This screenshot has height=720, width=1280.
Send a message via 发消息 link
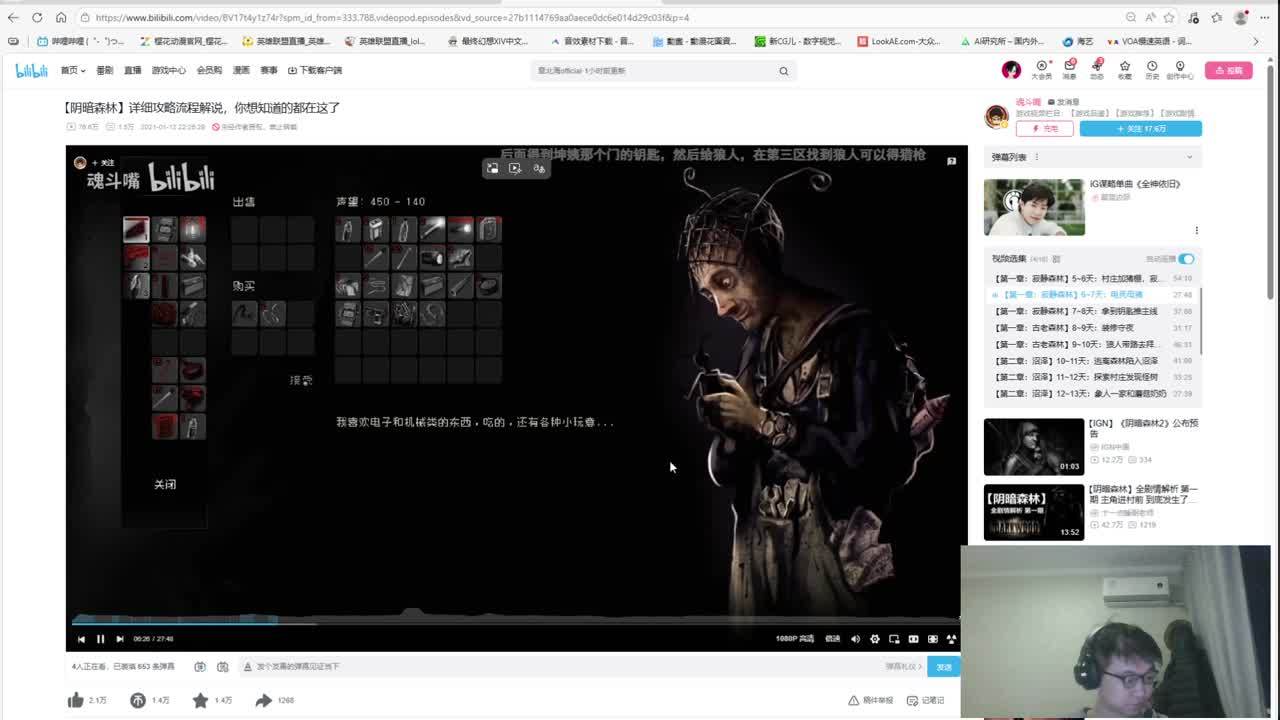1064,102
